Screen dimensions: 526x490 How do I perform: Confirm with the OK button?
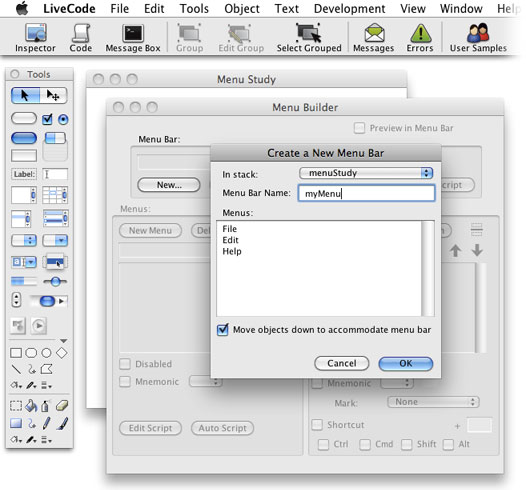point(406,363)
